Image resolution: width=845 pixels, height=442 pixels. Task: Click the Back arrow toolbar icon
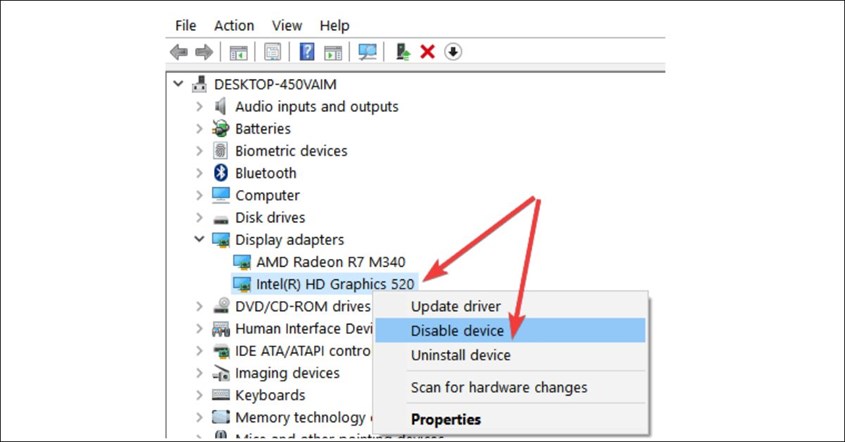tap(179, 52)
